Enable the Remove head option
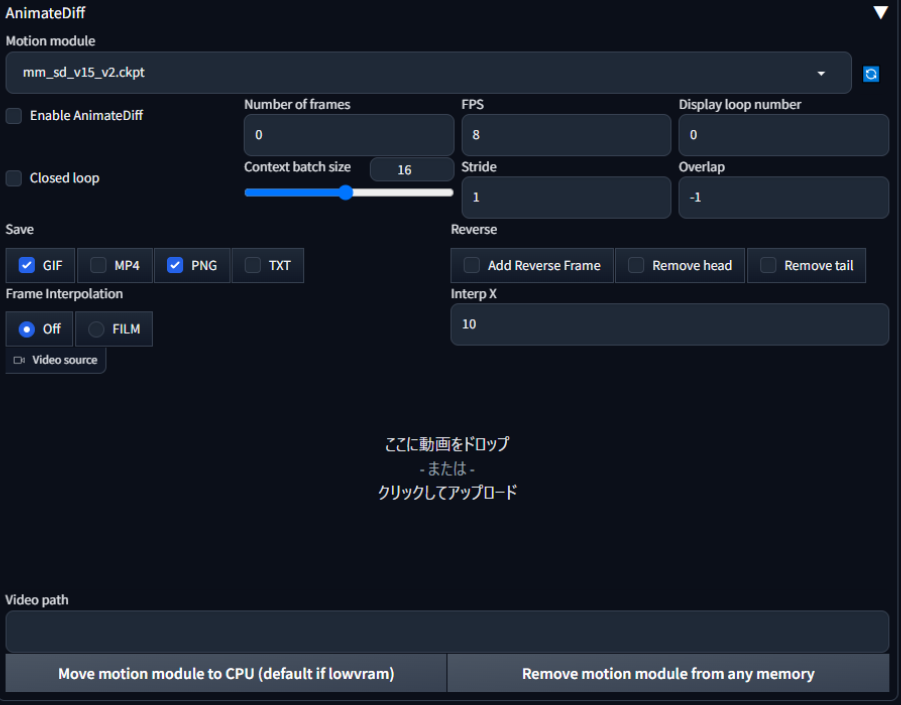Screen dimensions: 901x705 (636, 266)
